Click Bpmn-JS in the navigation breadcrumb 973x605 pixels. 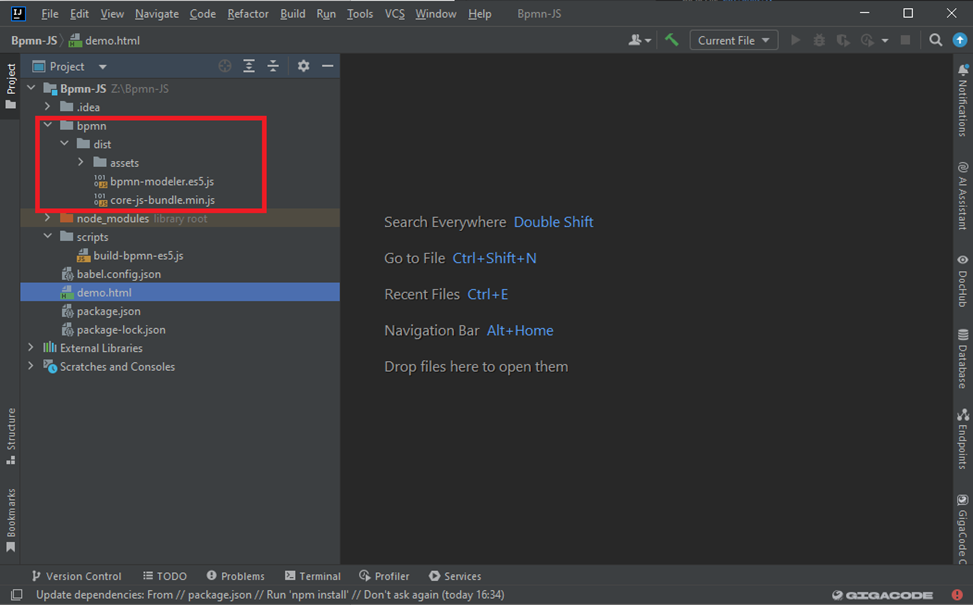tap(34, 41)
